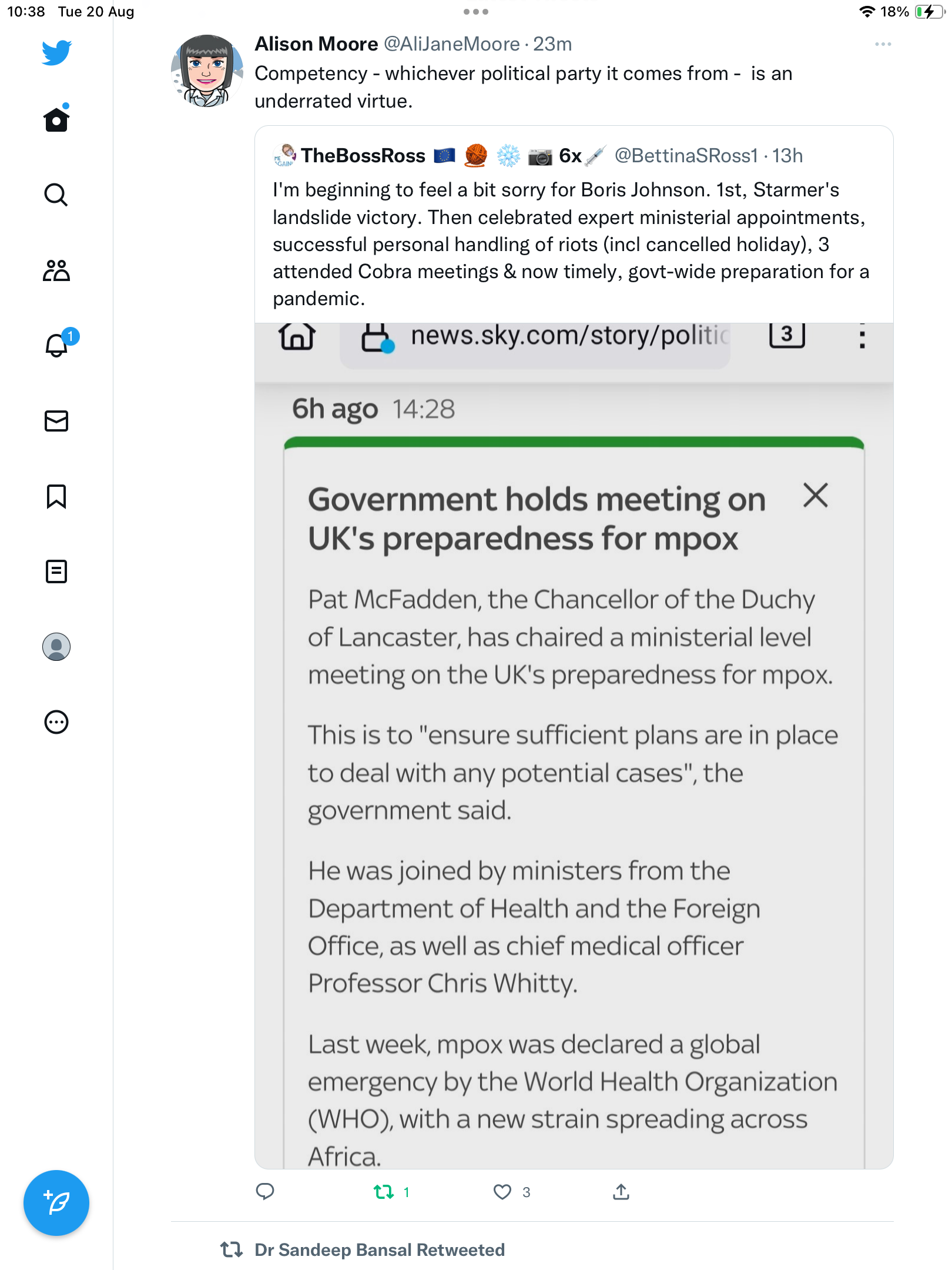
Task: Open the quoted tweet text about Boris Johnson
Action: [571, 244]
